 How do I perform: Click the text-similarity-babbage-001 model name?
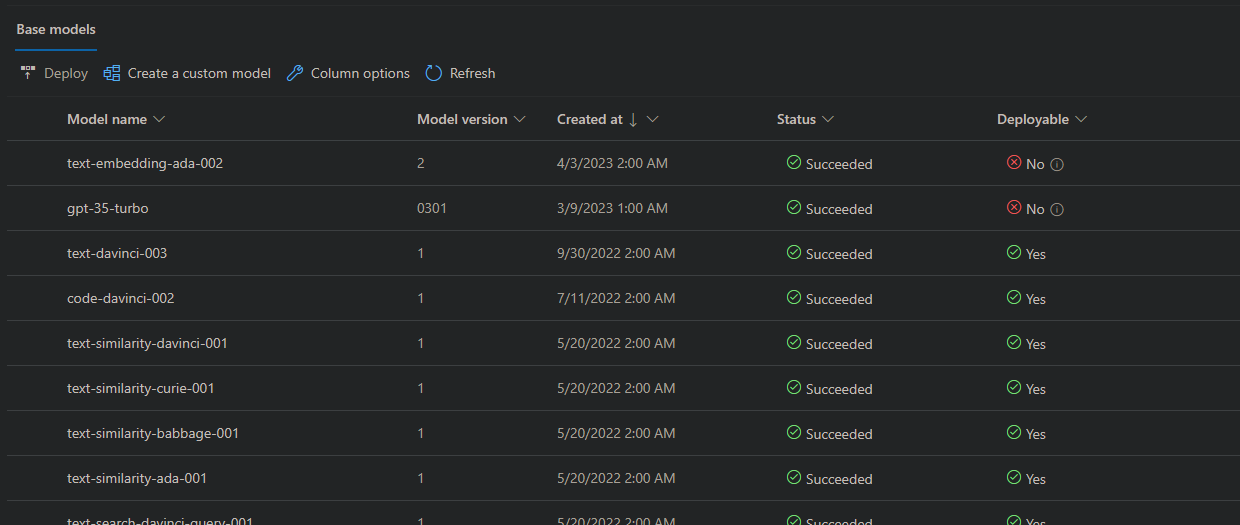[x=153, y=434]
